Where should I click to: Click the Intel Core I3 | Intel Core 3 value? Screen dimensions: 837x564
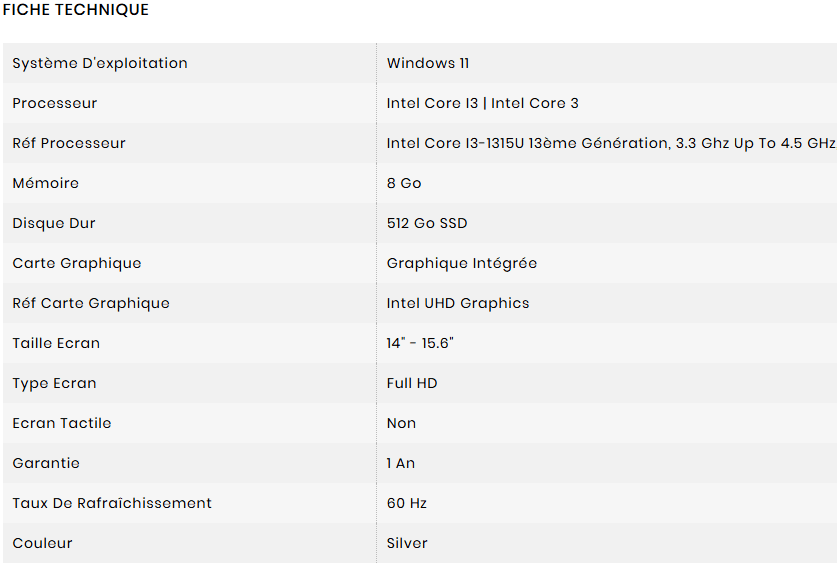482,103
